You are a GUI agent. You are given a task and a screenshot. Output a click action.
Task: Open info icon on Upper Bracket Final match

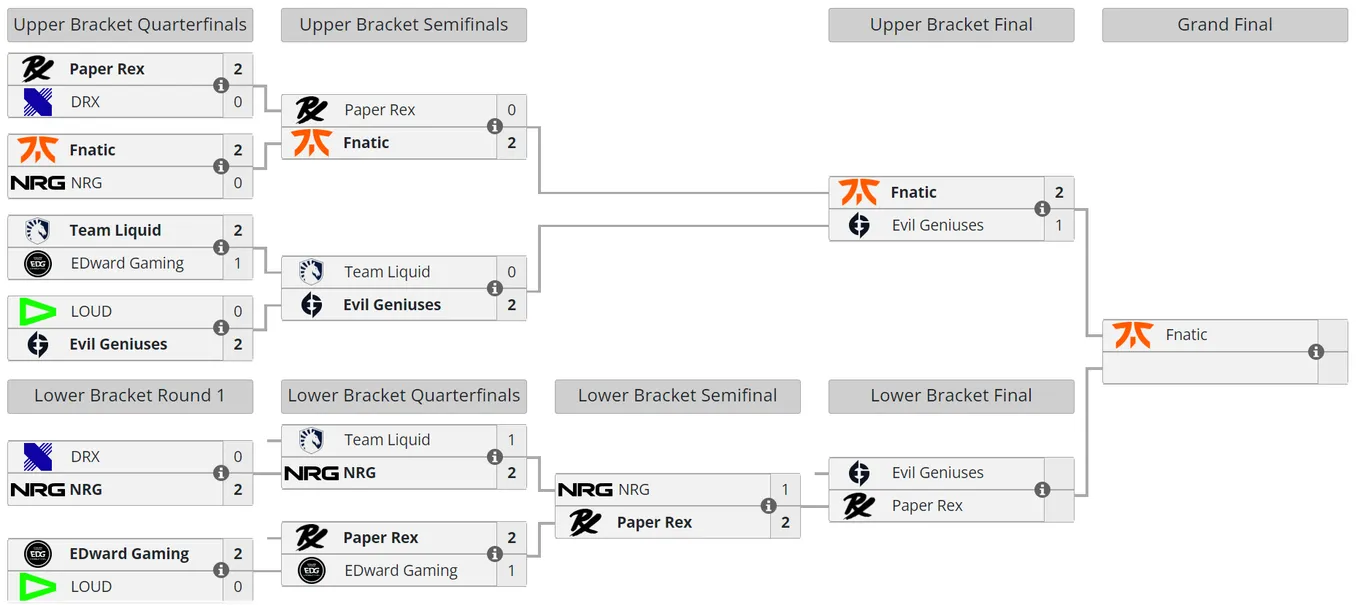pos(1042,209)
